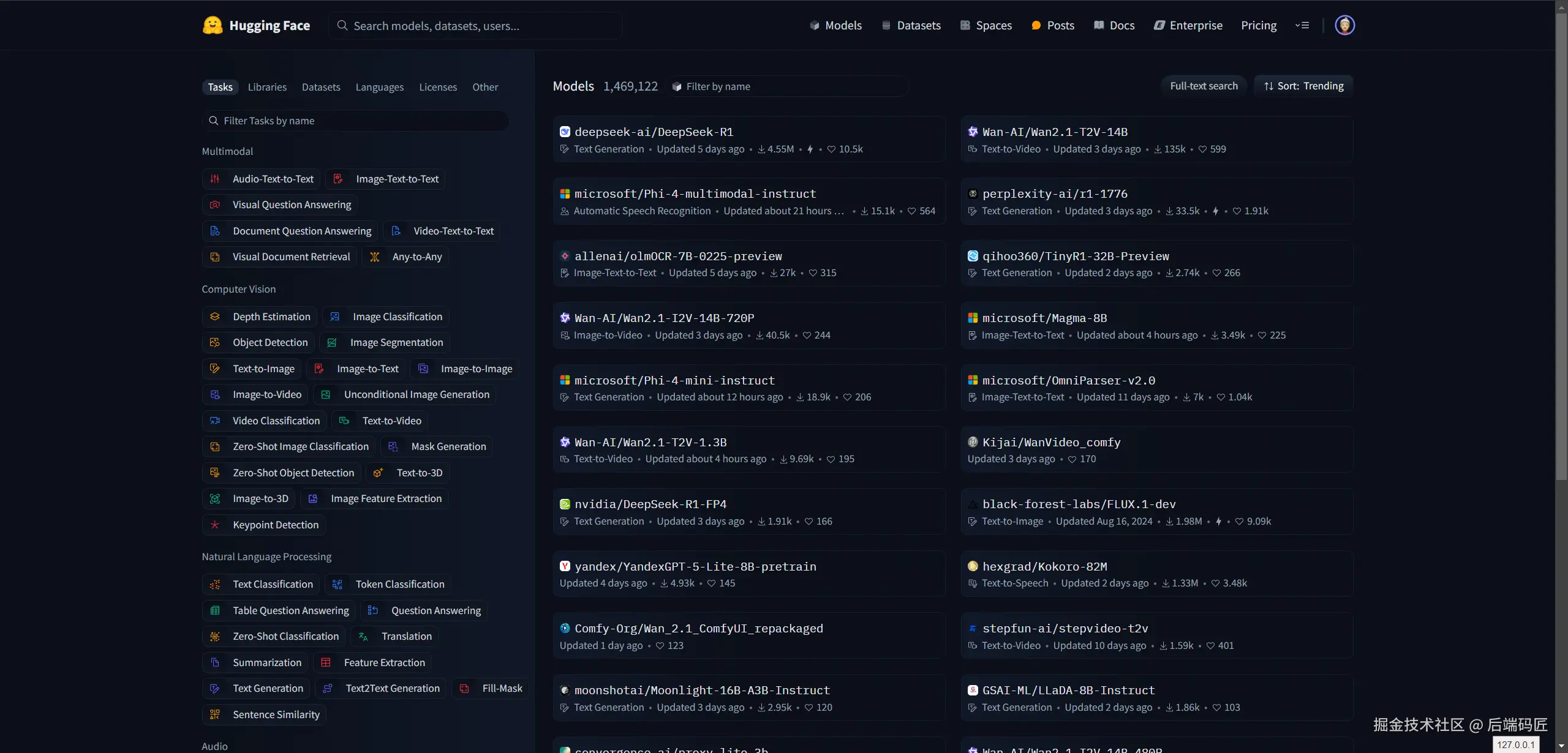Open the Sort: Trending dropdown
Image resolution: width=1568 pixels, height=753 pixels.
(x=1303, y=86)
